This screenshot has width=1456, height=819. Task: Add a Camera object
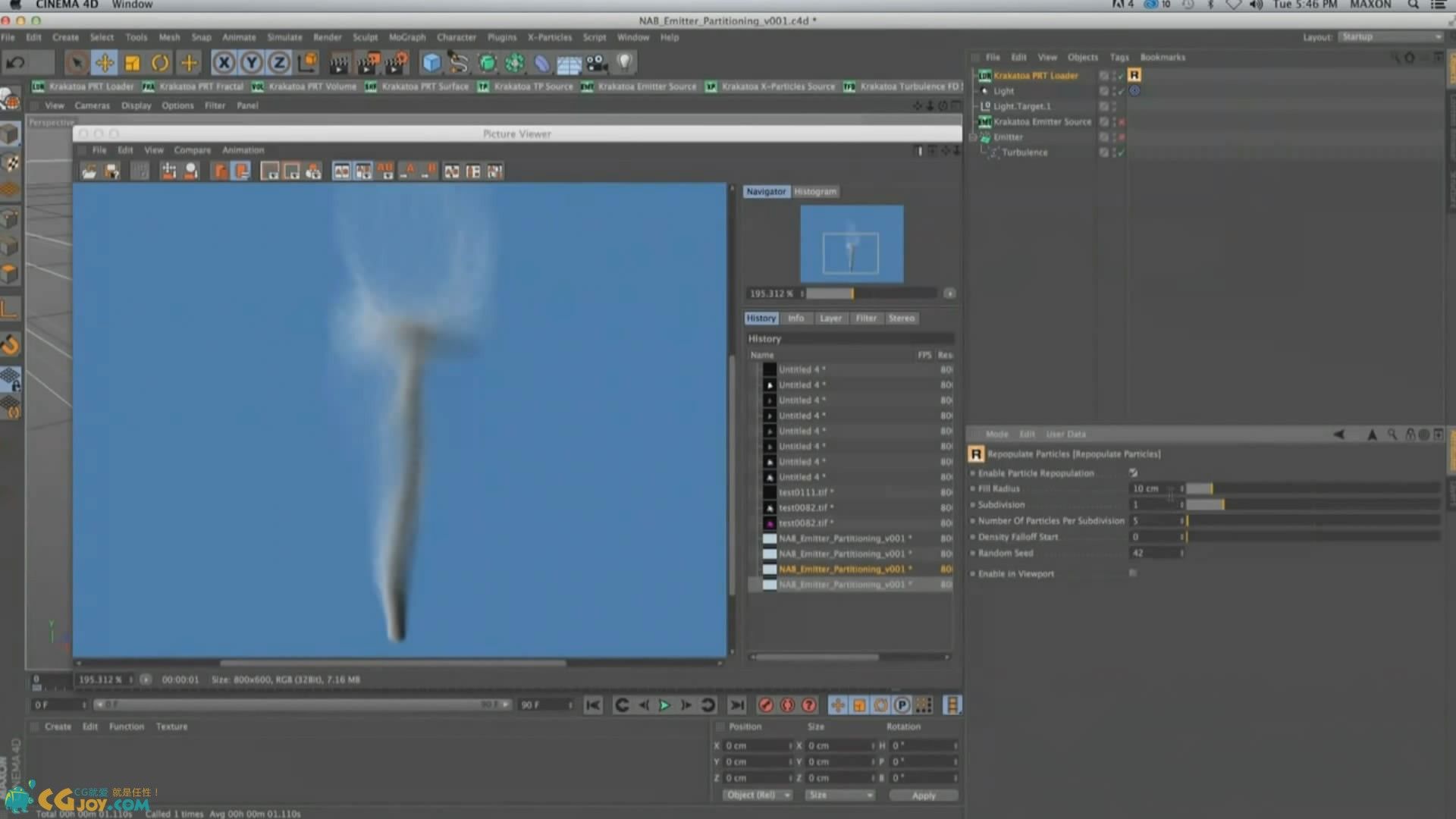click(x=597, y=63)
